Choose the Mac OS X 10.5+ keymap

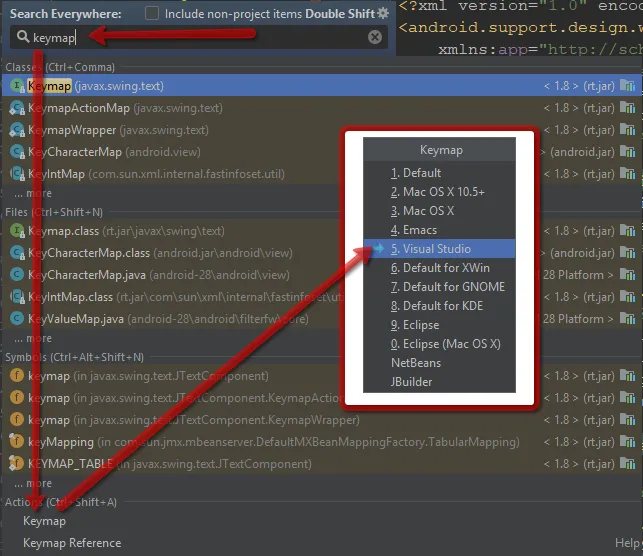(x=439, y=192)
